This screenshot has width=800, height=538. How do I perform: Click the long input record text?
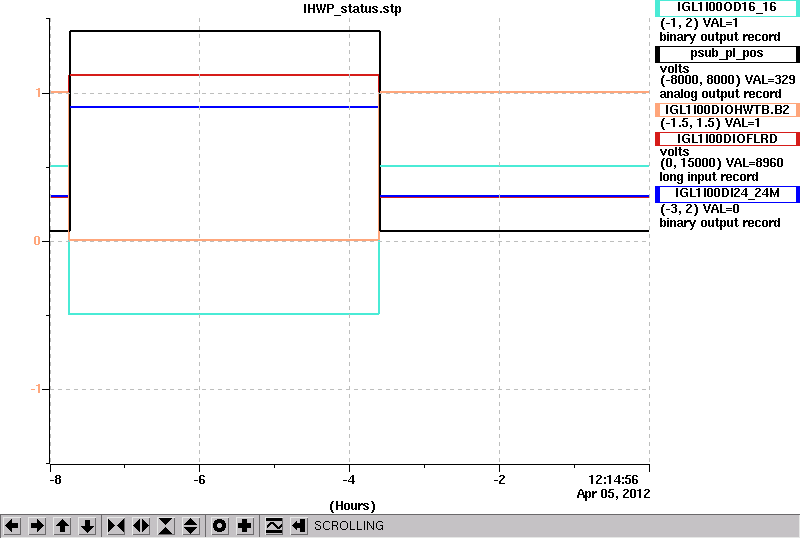tap(709, 177)
